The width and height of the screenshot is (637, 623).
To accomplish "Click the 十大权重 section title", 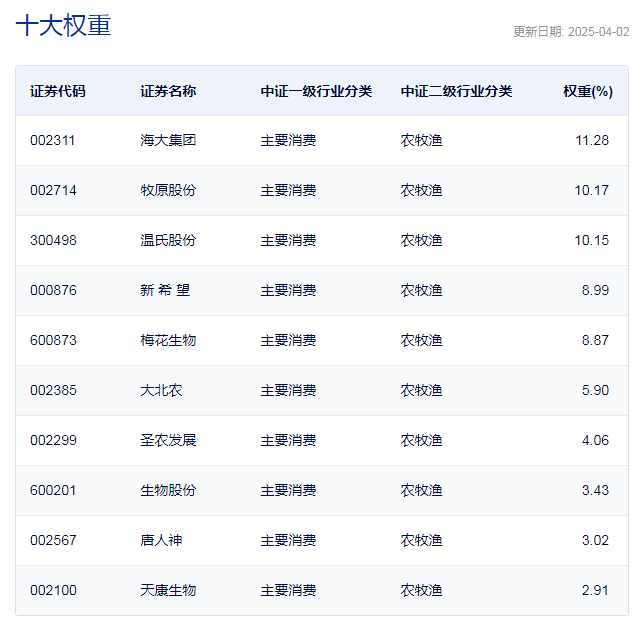I will 63,26.
